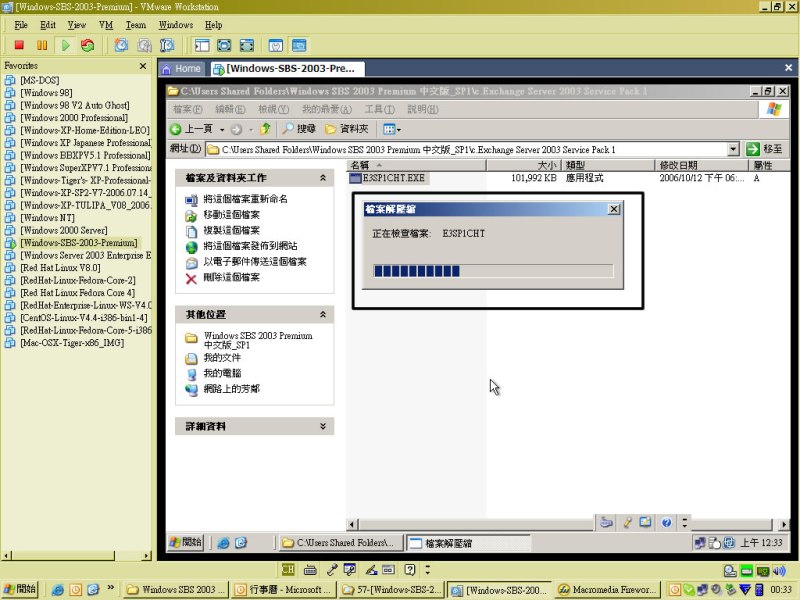
Task: Click the Quick Switch toolbar icon
Action: click(x=246, y=45)
